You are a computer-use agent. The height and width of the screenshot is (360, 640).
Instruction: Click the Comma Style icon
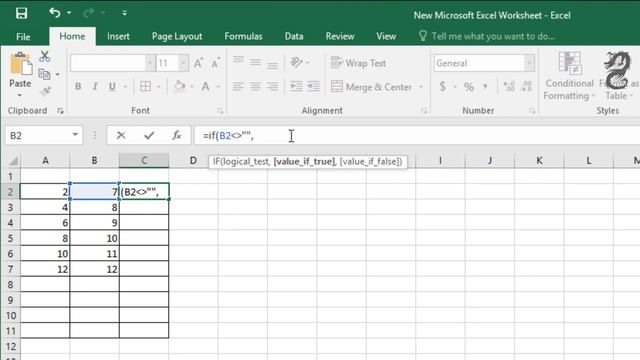[485, 86]
